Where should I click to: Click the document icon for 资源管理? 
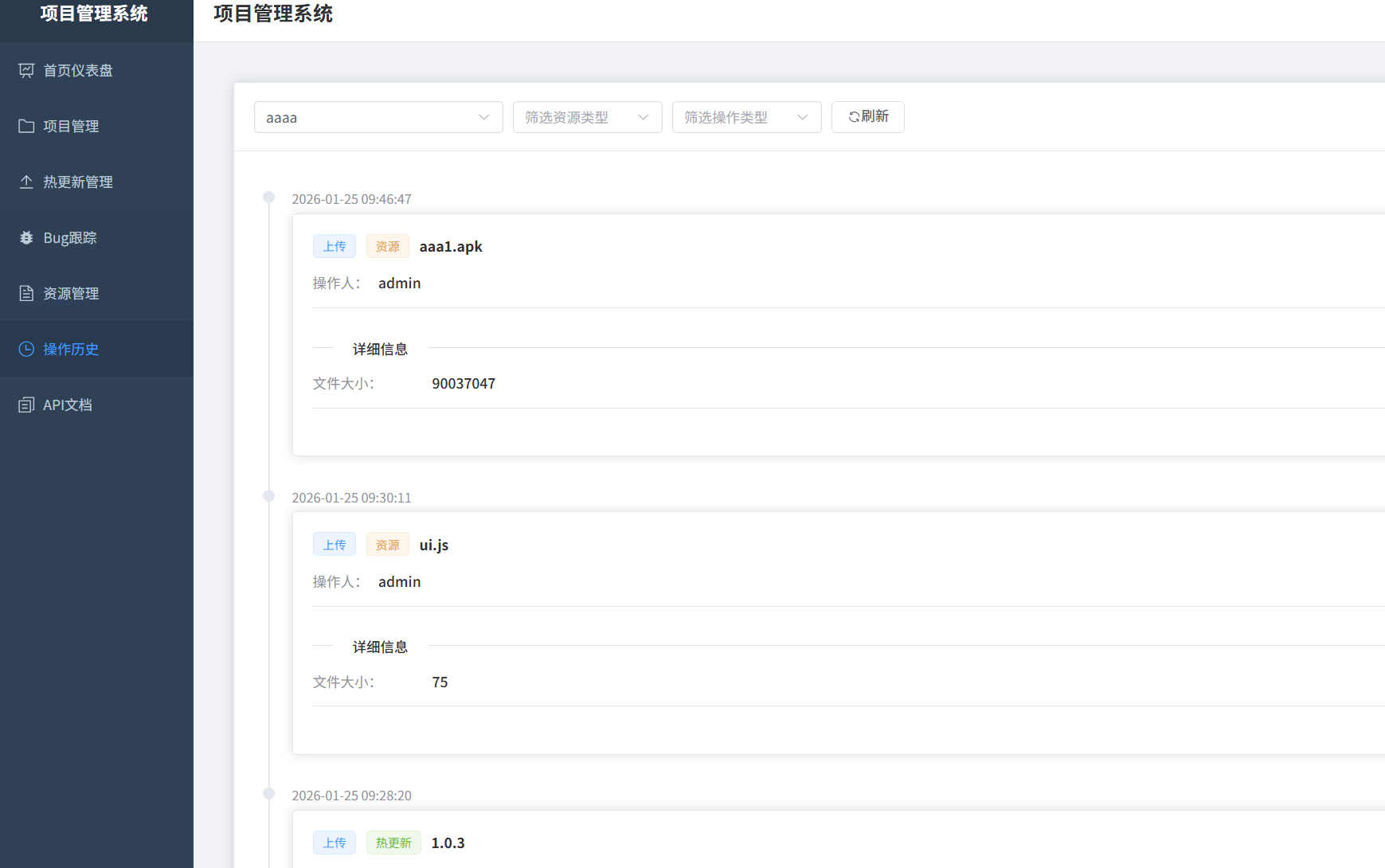(x=26, y=293)
